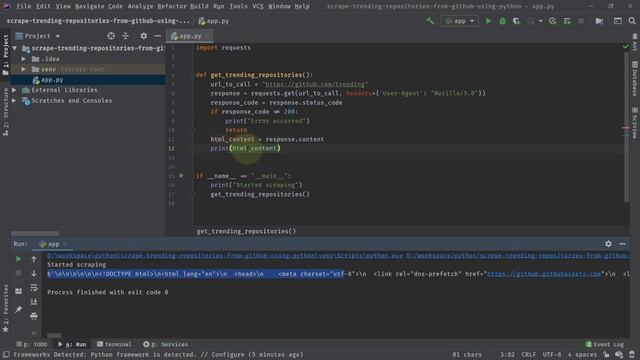Expand the venv folder
Screen dimensions: 640x360
click(24, 69)
